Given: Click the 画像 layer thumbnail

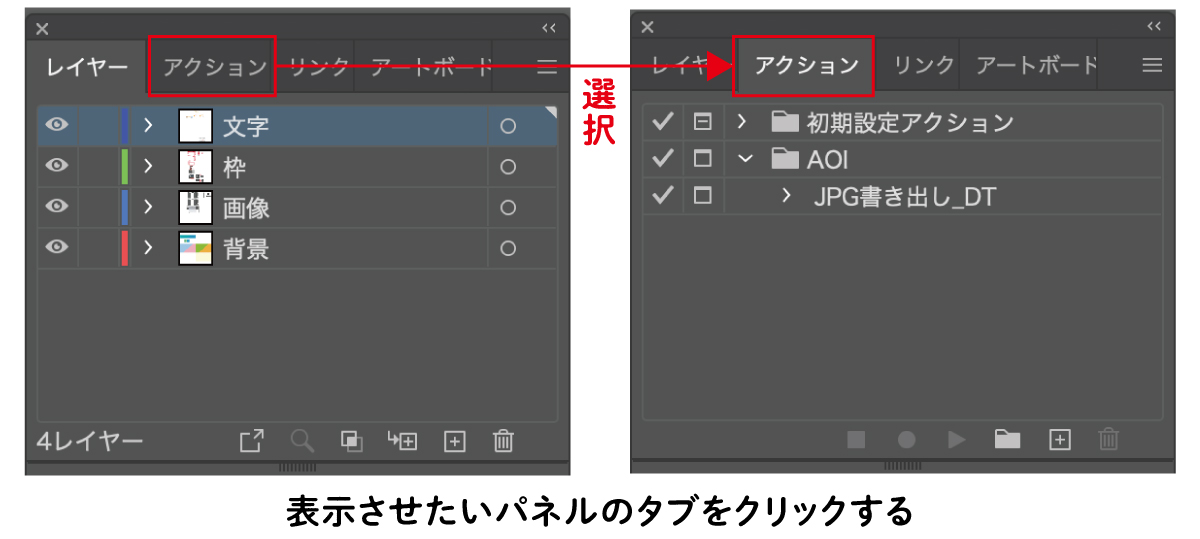Looking at the screenshot, I should point(195,207).
